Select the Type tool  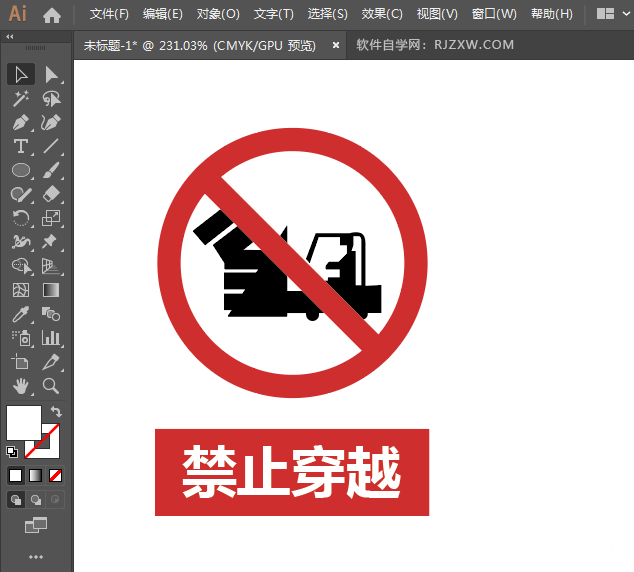click(21, 146)
